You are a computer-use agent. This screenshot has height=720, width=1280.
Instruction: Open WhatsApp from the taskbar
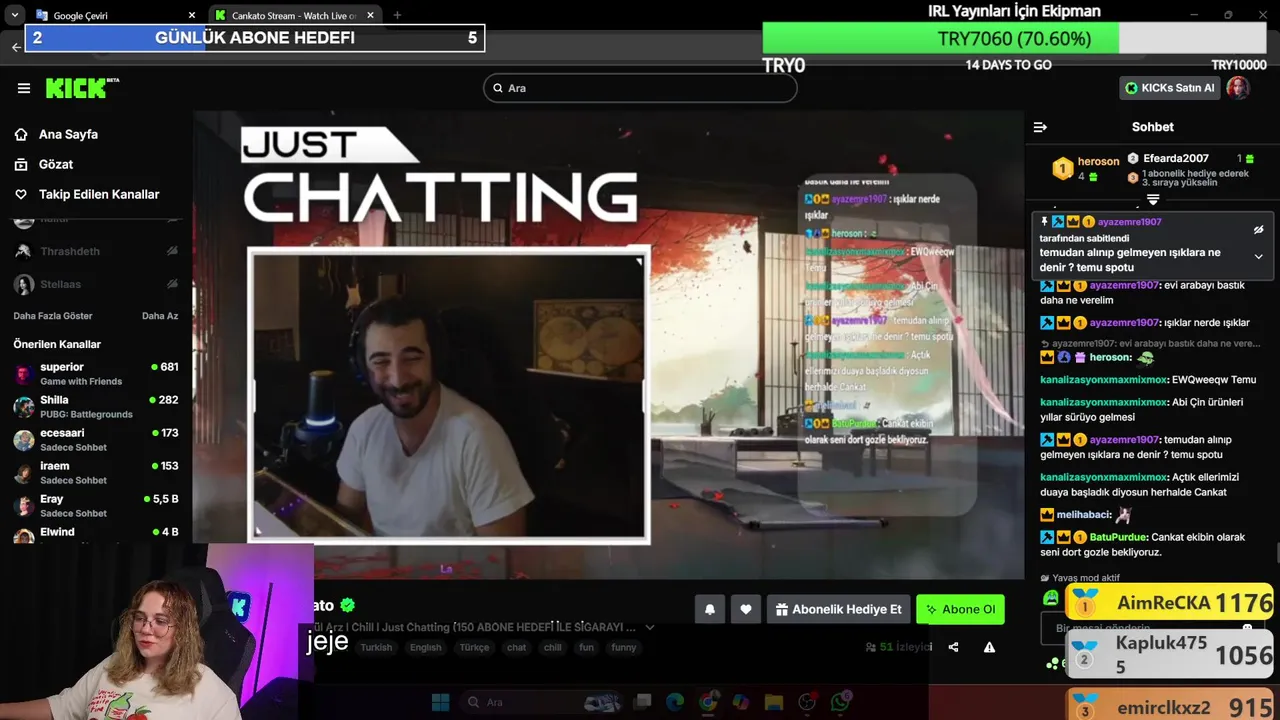click(x=840, y=702)
